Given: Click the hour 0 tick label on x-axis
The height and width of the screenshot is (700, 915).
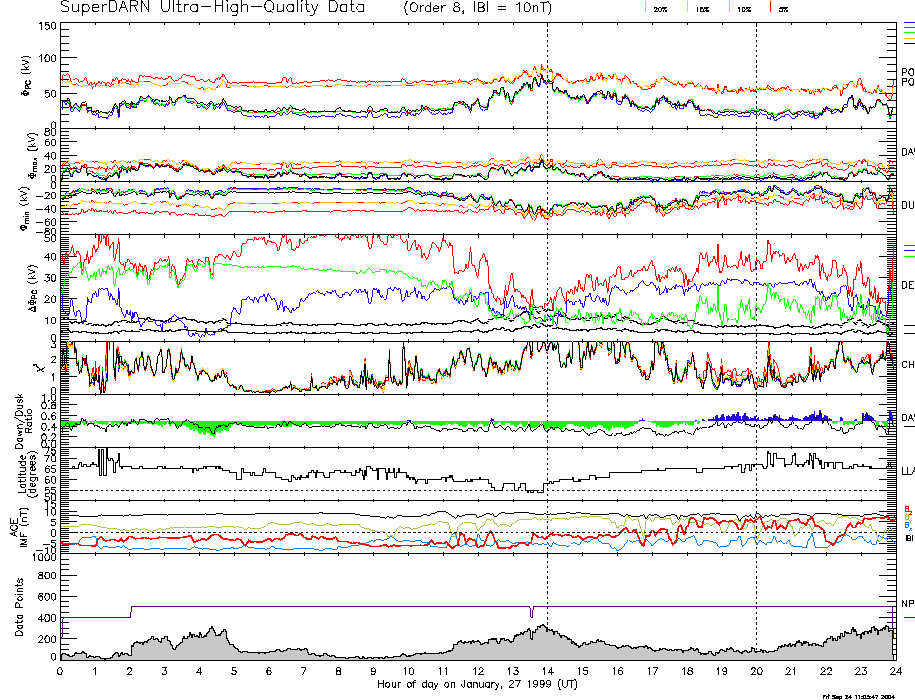Looking at the screenshot, I should click(60, 671).
